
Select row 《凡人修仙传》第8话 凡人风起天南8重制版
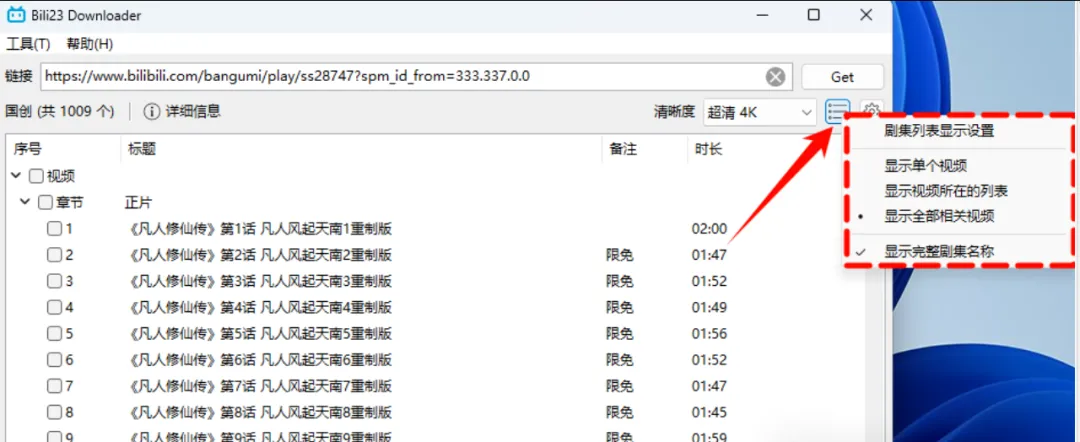click(261, 412)
